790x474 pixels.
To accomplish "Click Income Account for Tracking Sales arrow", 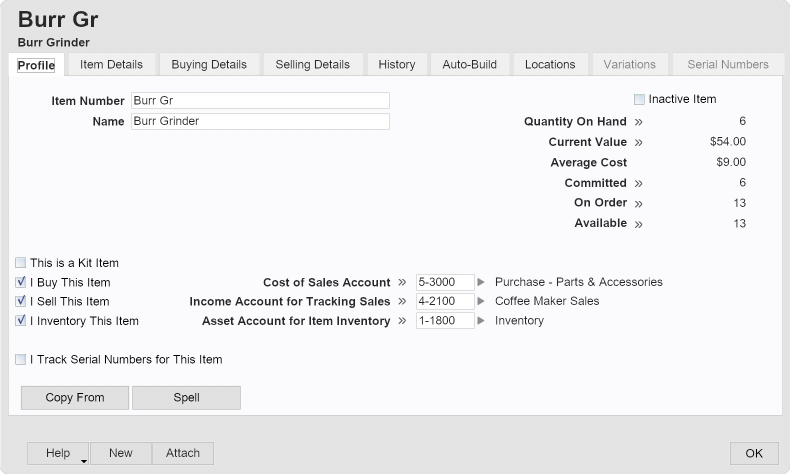I will [402, 301].
